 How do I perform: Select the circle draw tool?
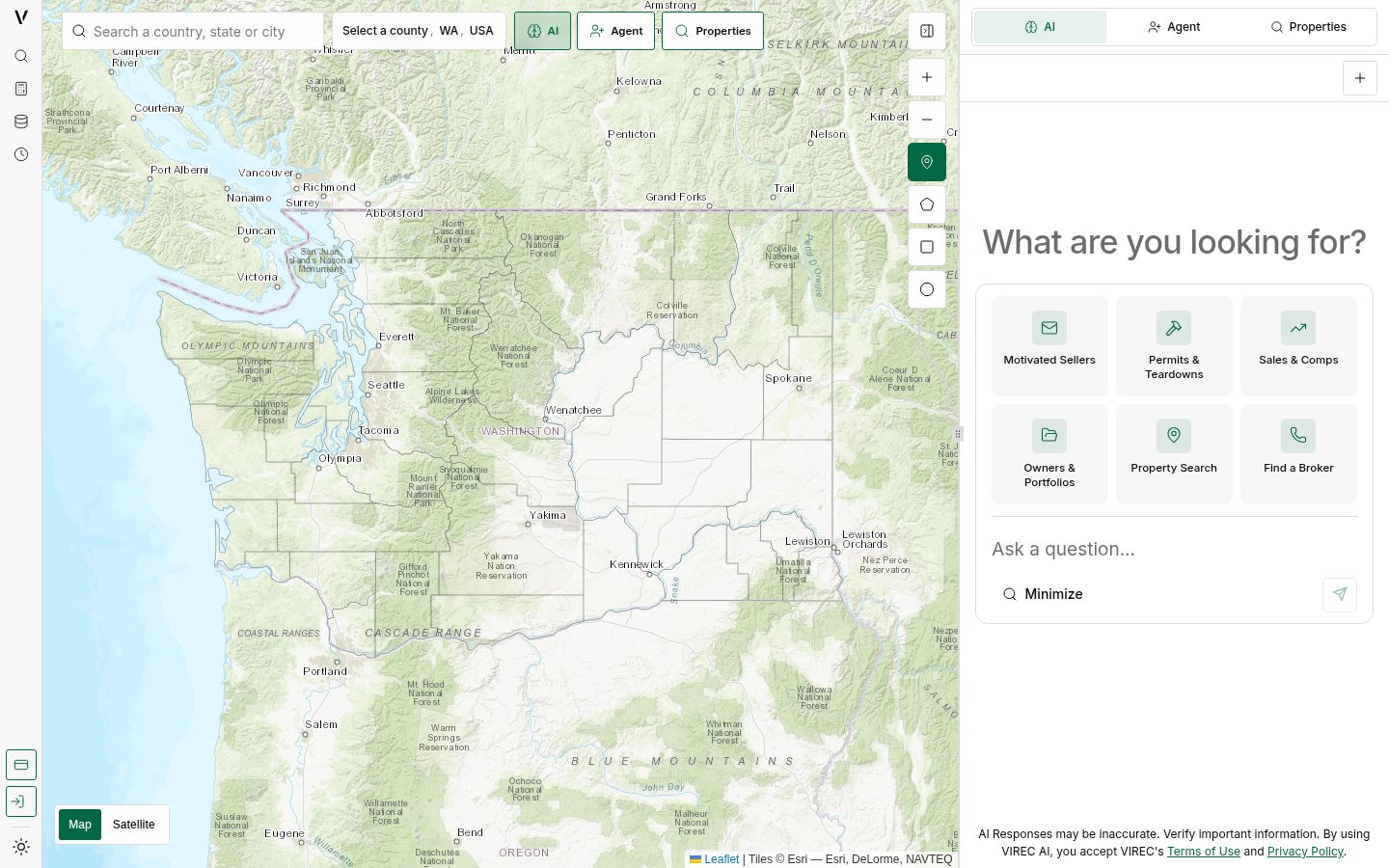pos(927,289)
